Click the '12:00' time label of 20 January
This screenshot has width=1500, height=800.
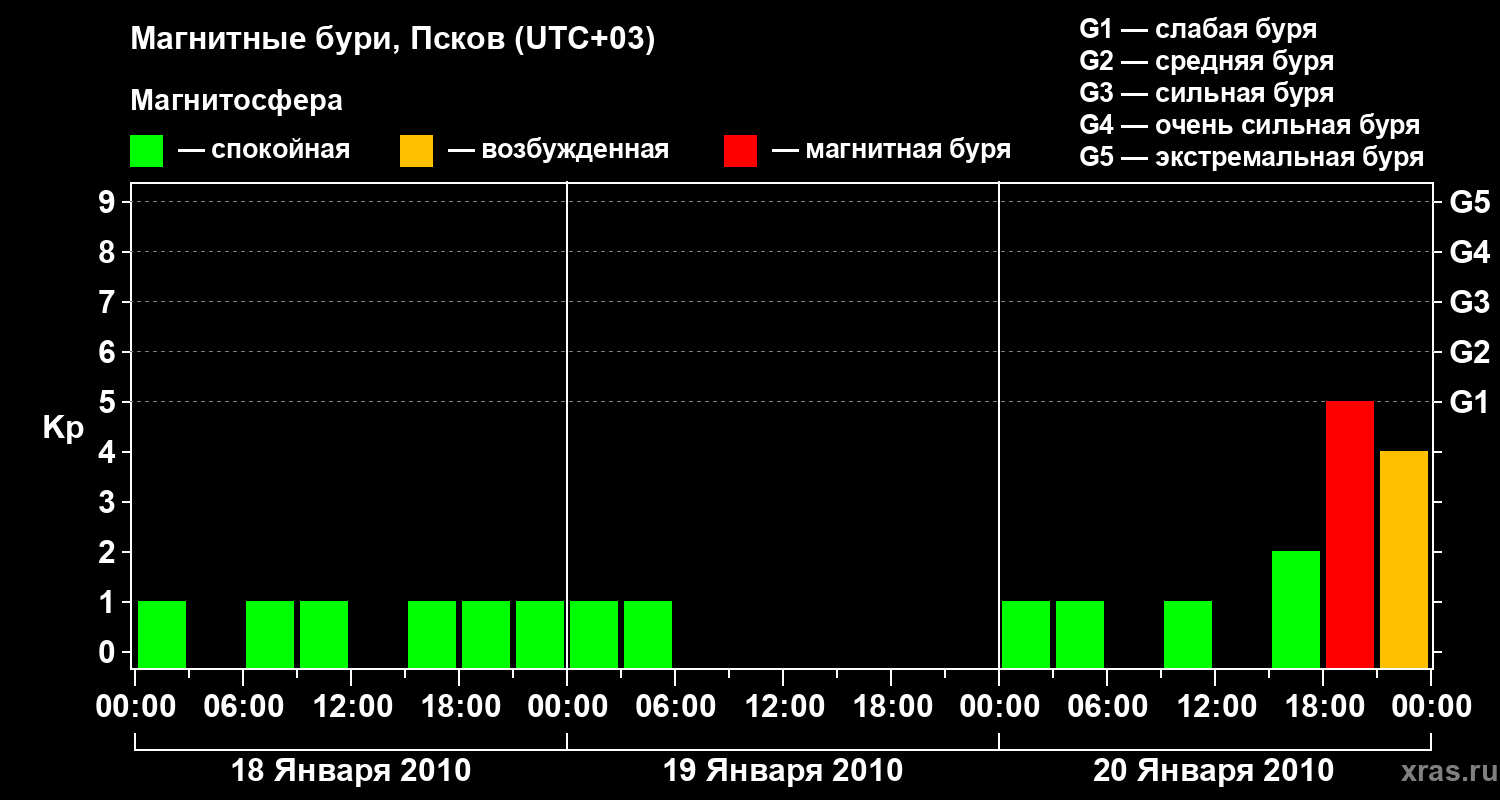[x=1215, y=707]
